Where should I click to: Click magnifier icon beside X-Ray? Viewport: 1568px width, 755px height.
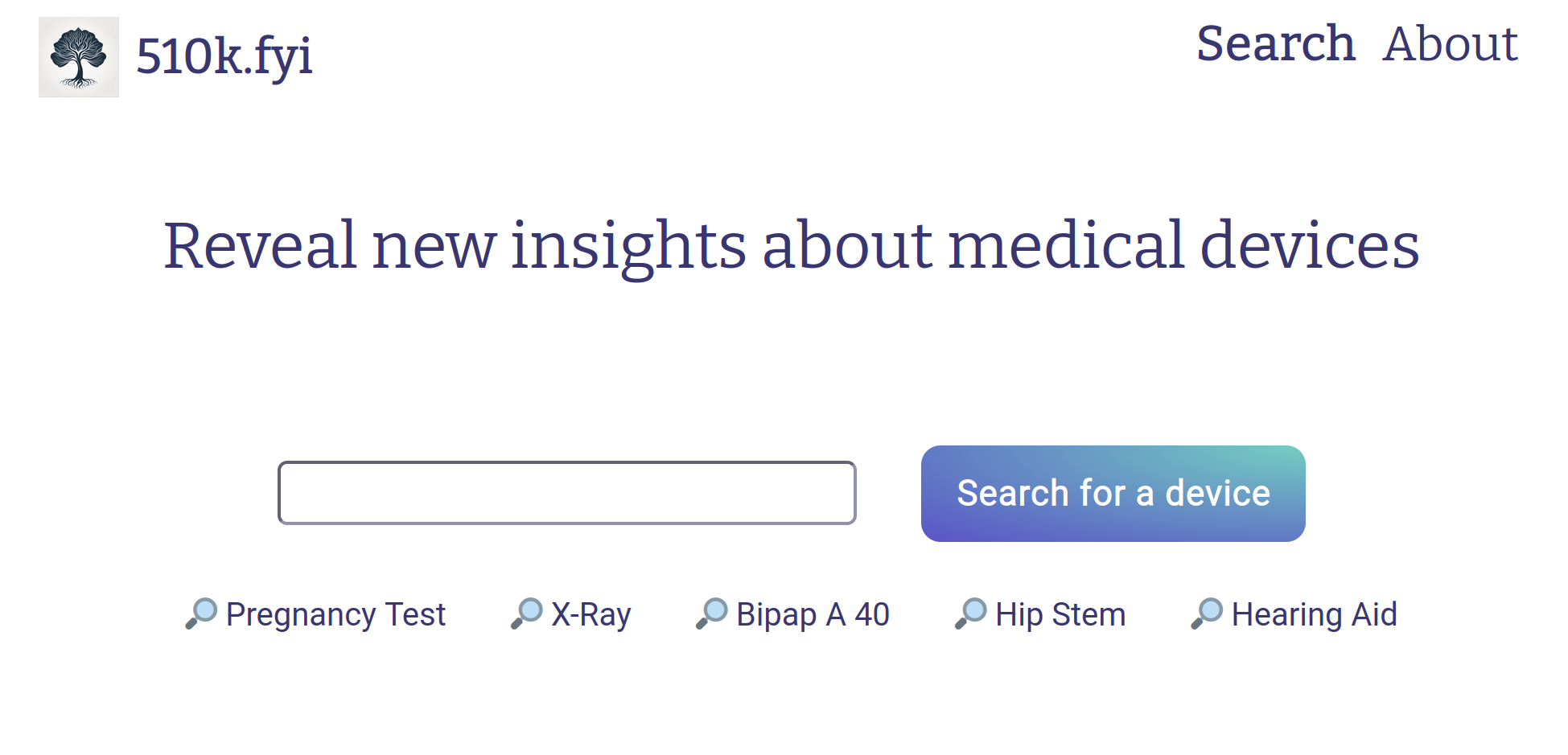[527, 613]
